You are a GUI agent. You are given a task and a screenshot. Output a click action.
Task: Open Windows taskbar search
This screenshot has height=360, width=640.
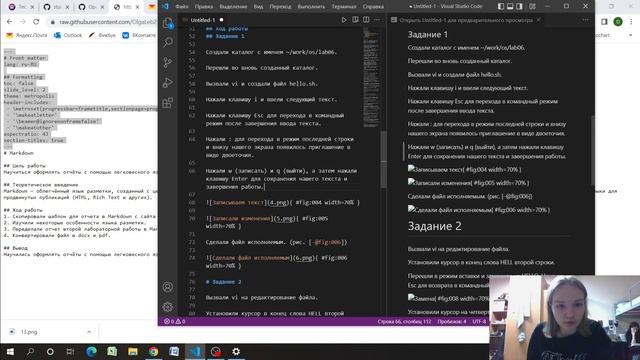click(x=30, y=351)
